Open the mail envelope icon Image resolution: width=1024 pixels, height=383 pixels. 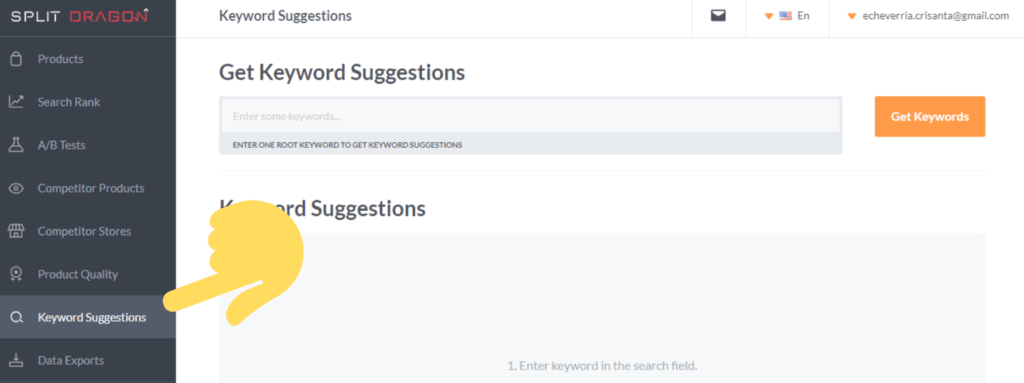point(718,16)
